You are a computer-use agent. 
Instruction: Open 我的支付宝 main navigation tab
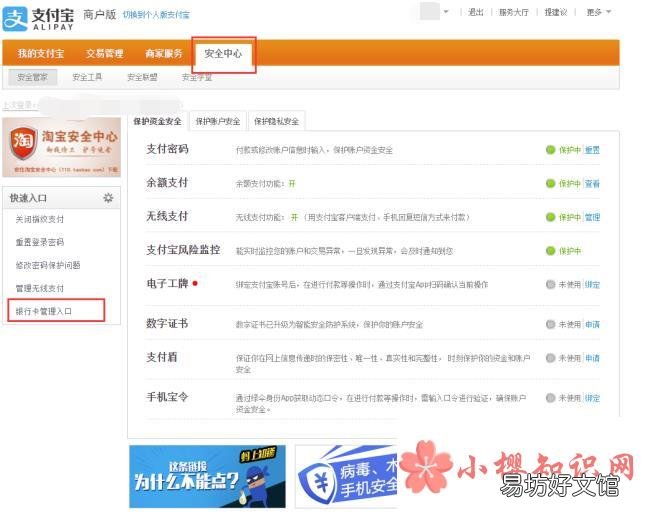pos(40,53)
